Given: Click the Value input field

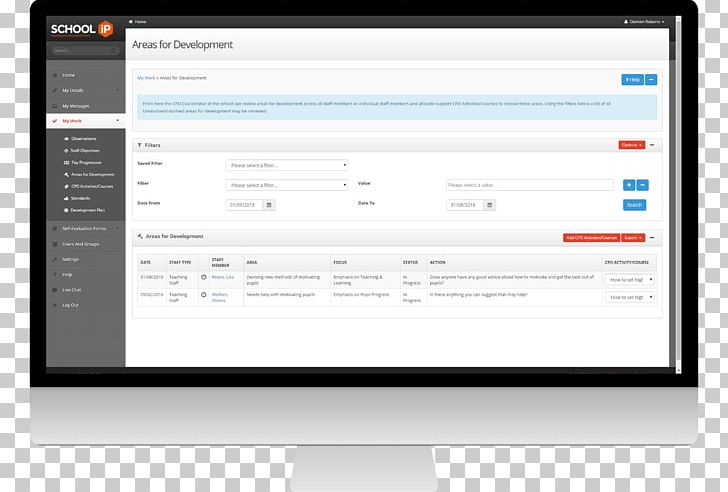Looking at the screenshot, I should (529, 185).
